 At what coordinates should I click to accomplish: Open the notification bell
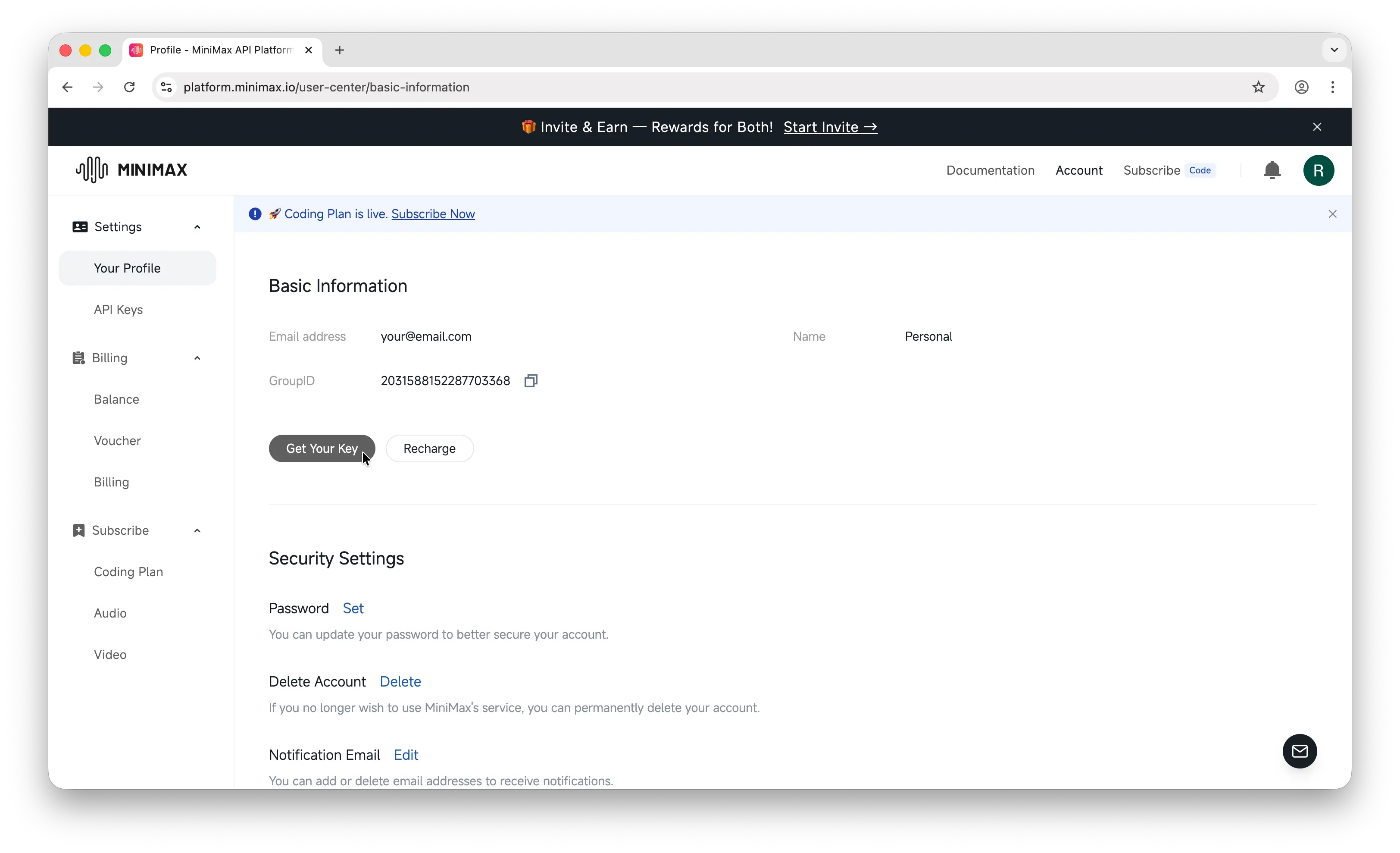coord(1272,170)
